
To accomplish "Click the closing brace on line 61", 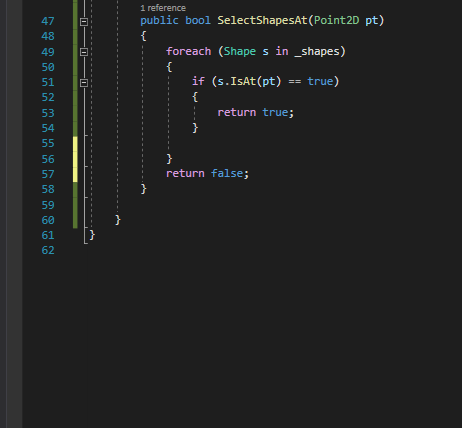I will pyautogui.click(x=92, y=235).
